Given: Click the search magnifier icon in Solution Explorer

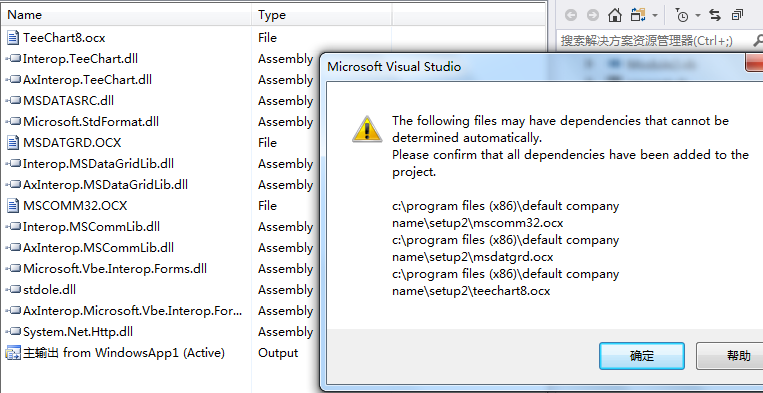Looking at the screenshot, I should click(757, 40).
